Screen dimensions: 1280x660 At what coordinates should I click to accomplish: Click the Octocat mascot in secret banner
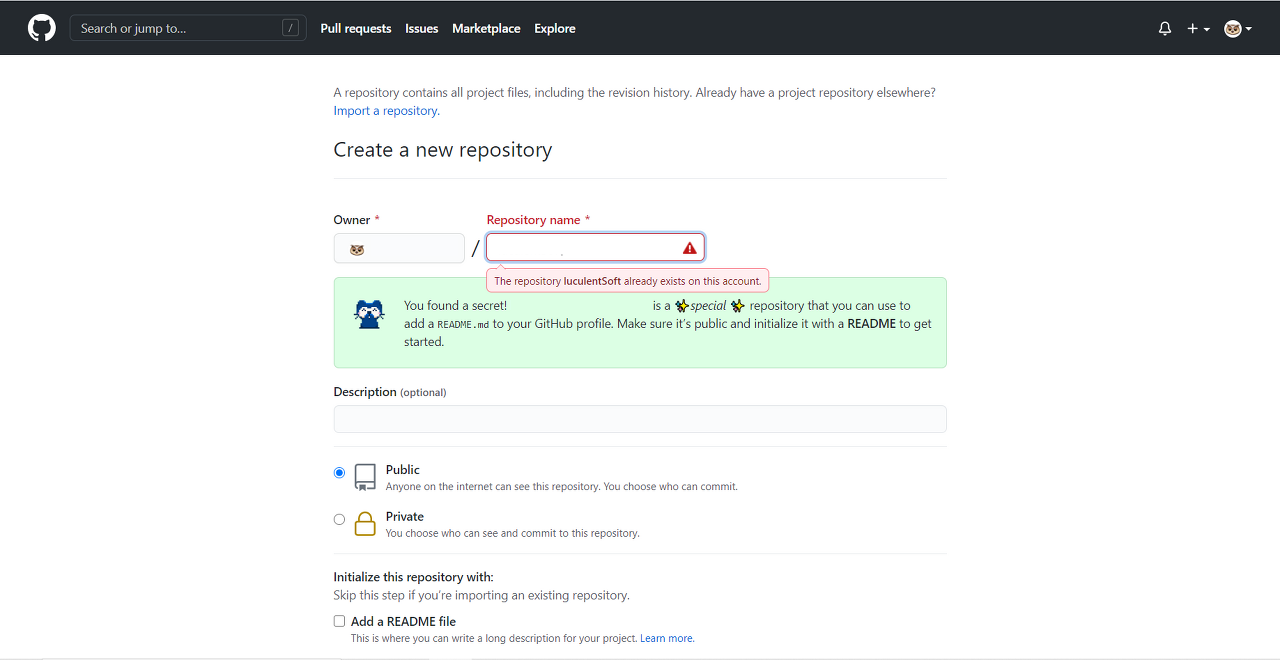point(370,314)
